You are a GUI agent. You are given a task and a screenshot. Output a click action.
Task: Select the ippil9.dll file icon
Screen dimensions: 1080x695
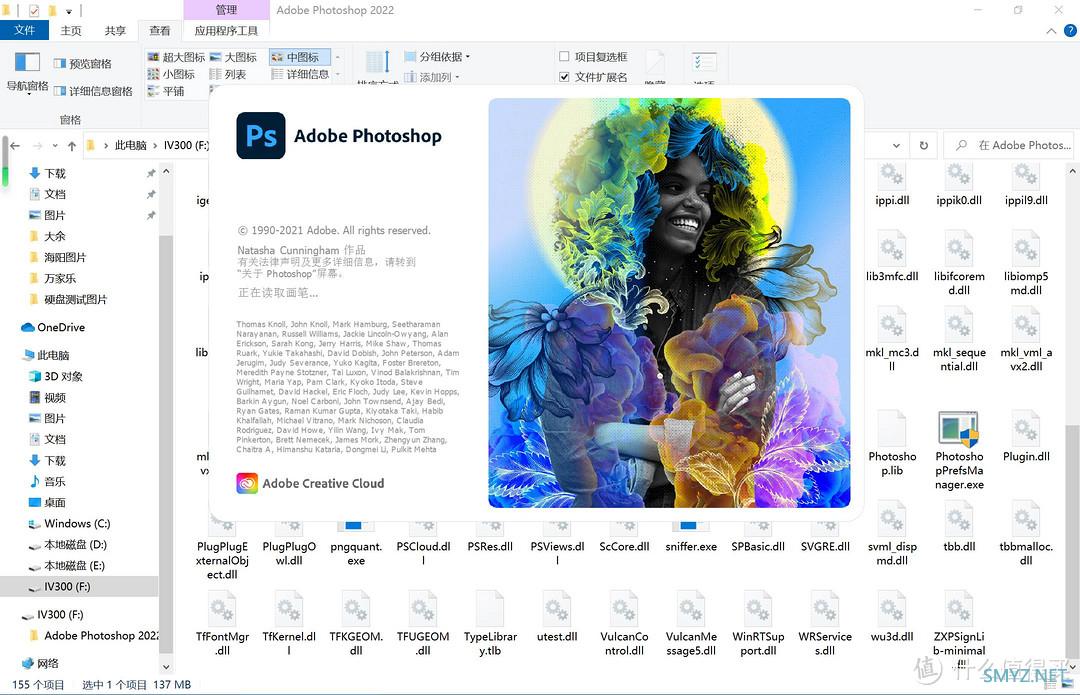(x=1026, y=178)
